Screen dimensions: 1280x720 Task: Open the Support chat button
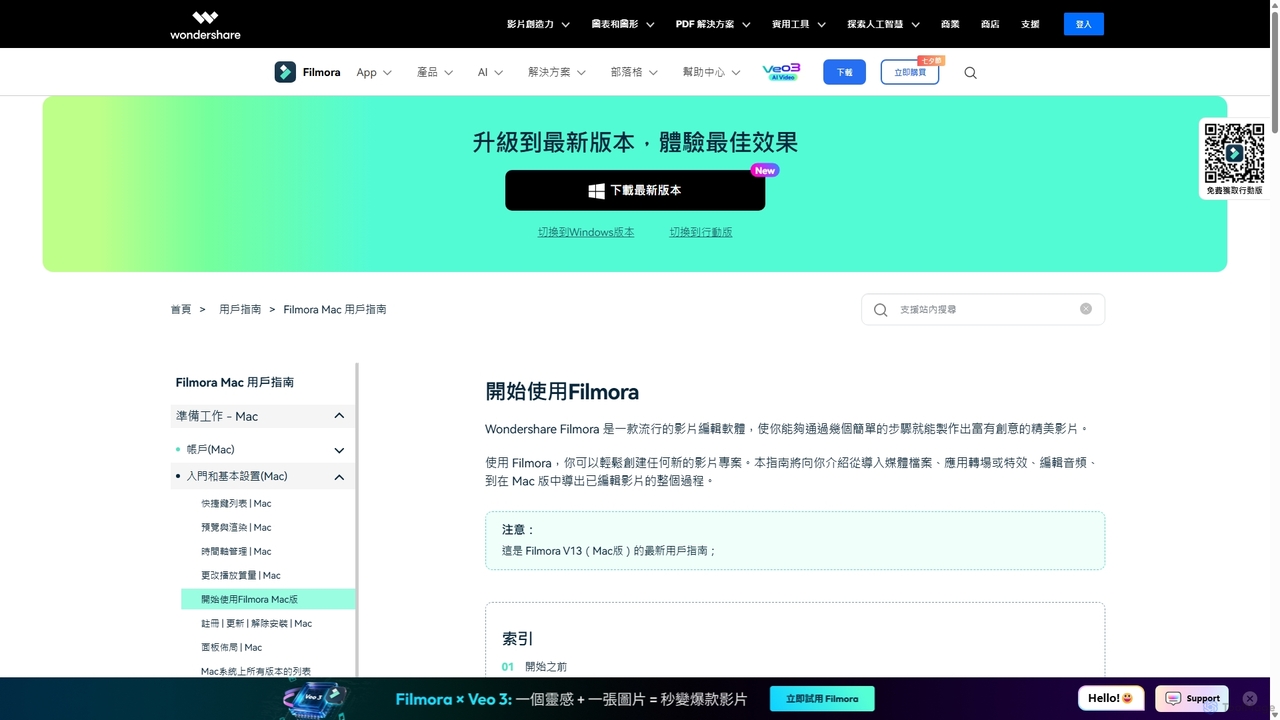tap(1191, 698)
